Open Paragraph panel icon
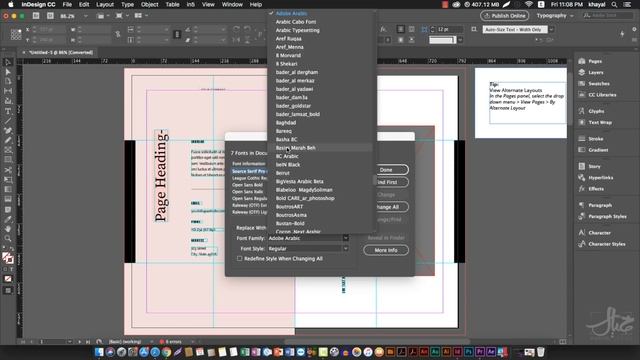640x360 pixels. click(582, 205)
